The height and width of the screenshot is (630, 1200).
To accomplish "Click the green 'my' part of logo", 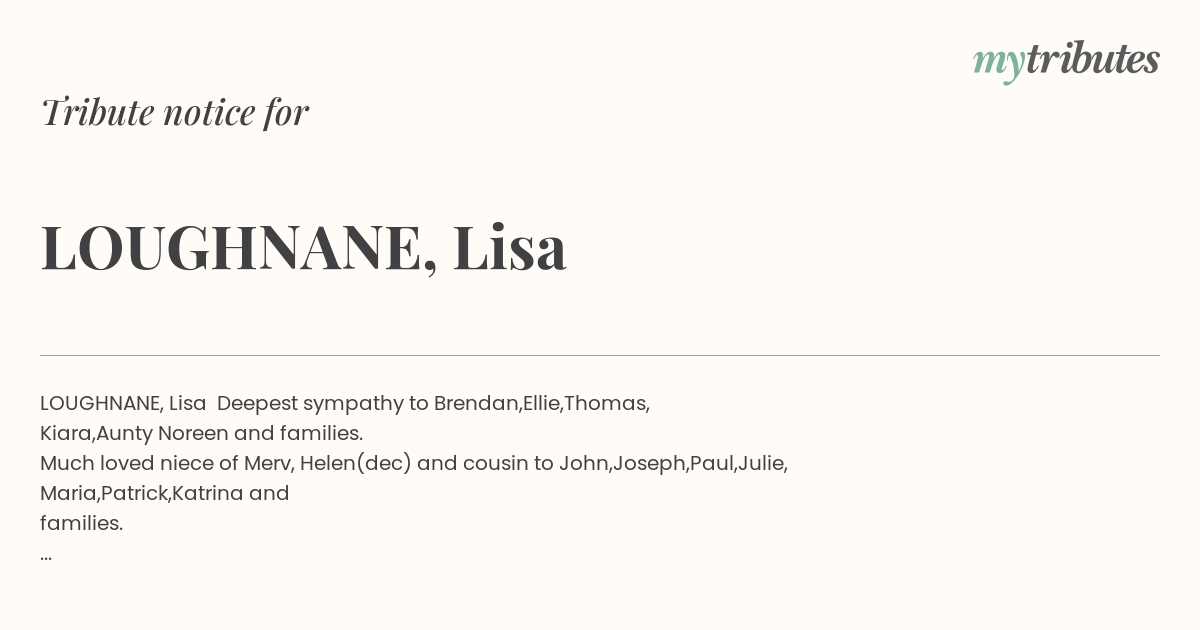I will 999,64.
